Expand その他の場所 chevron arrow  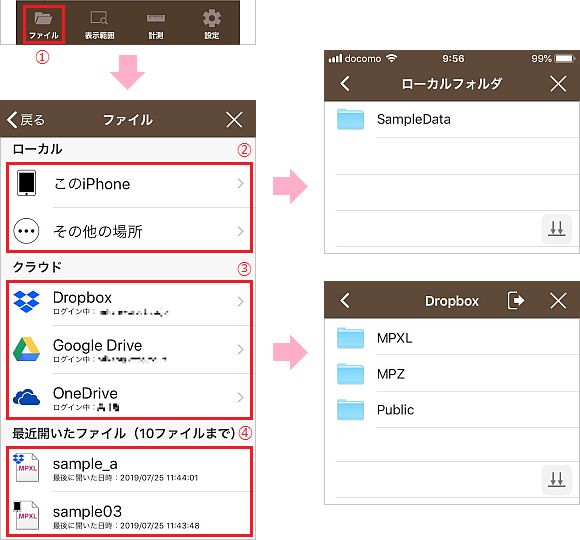coord(240,232)
